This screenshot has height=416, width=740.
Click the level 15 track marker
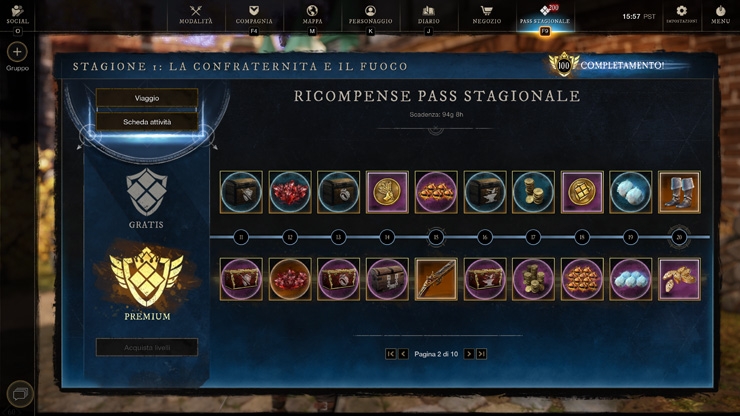(436, 237)
